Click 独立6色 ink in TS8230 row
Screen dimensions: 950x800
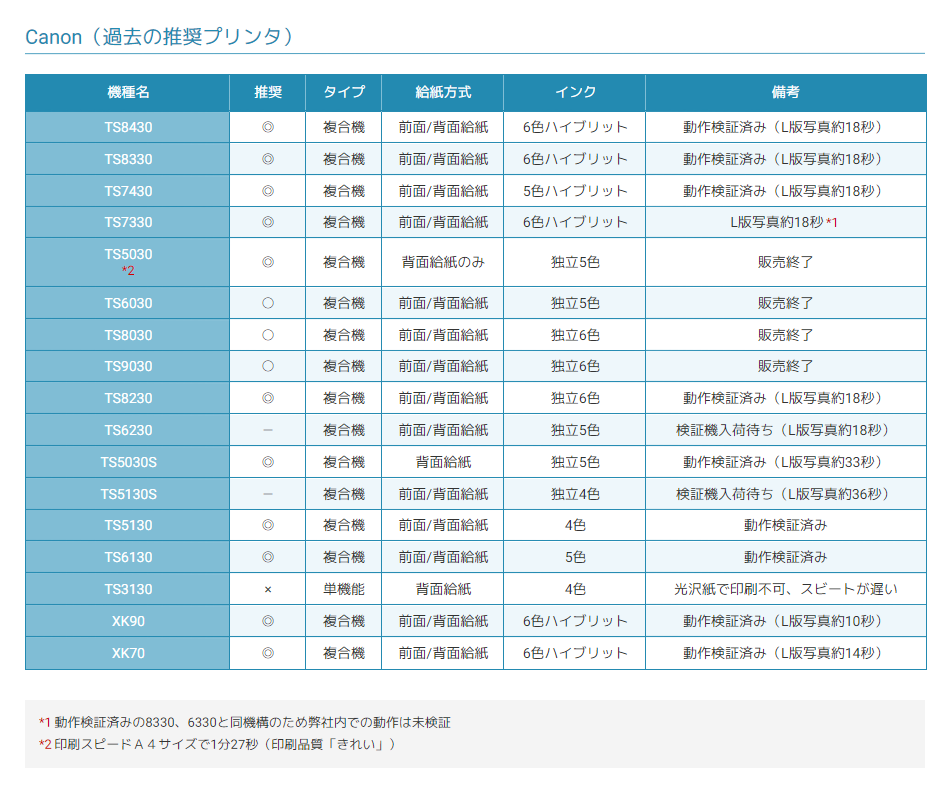(575, 398)
